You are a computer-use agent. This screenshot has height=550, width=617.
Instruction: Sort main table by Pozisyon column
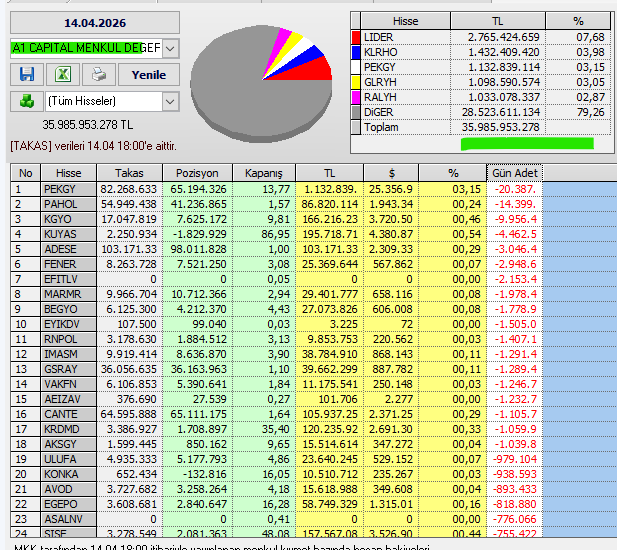pos(197,173)
